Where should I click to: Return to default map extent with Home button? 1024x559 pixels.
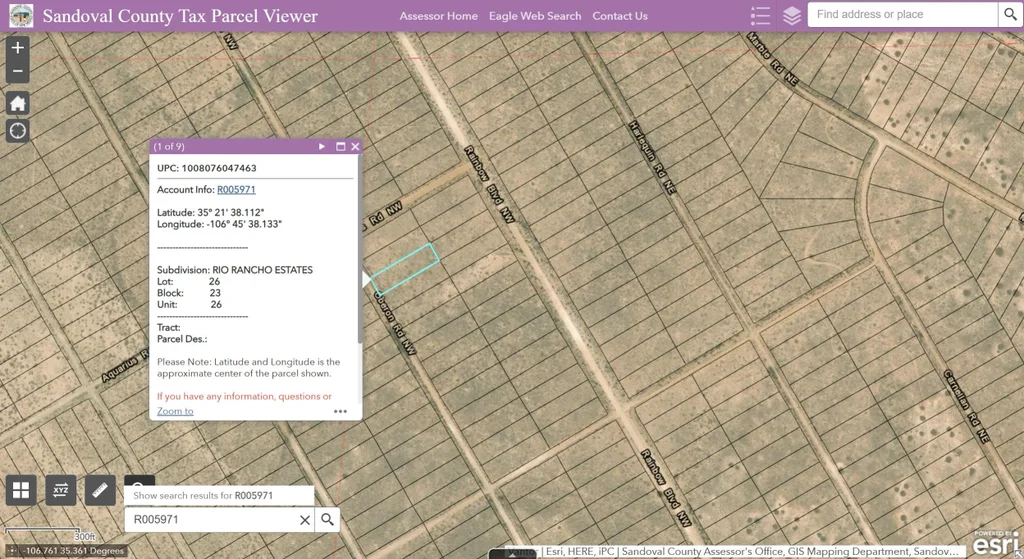17,103
